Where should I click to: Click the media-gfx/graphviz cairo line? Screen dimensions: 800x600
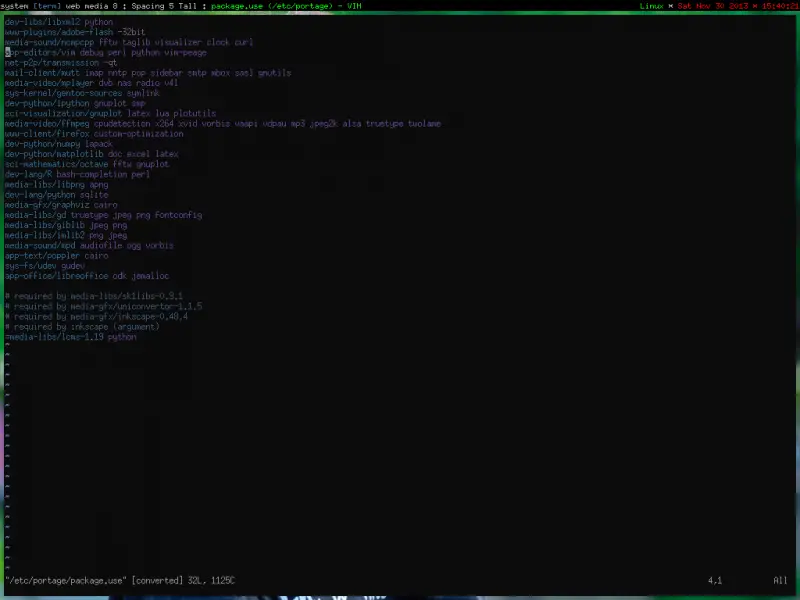(61, 205)
